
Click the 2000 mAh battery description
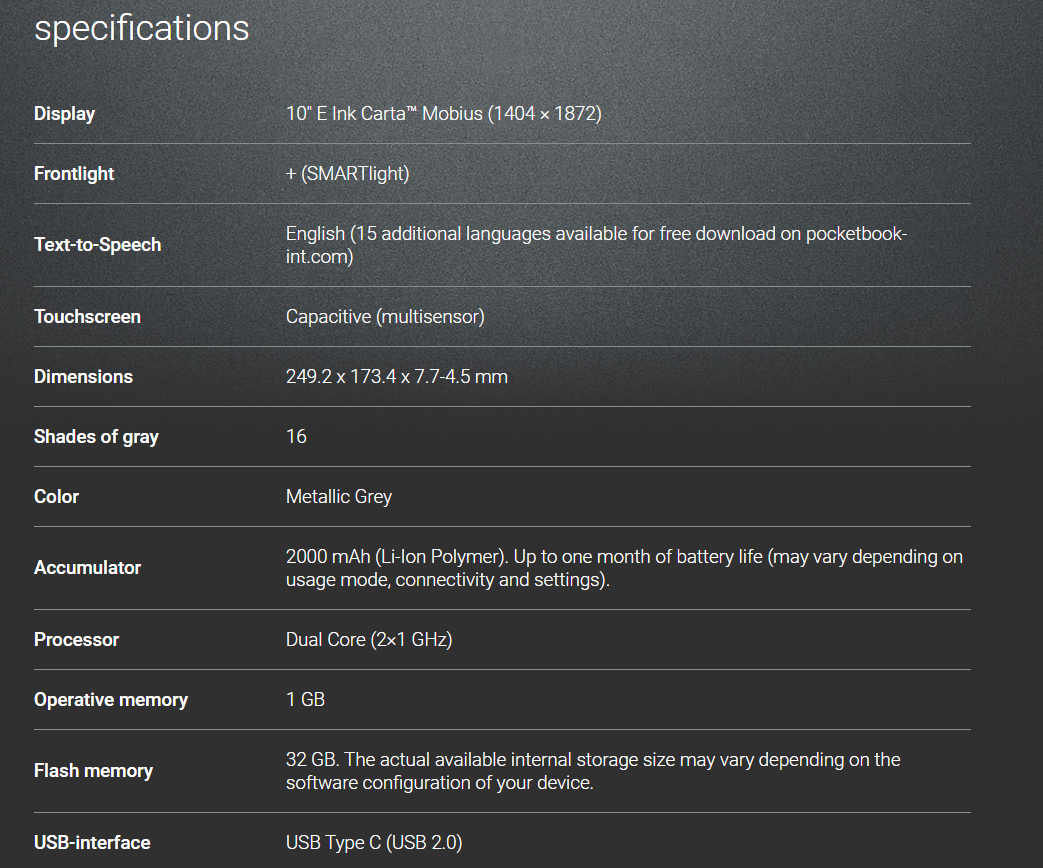coord(624,568)
